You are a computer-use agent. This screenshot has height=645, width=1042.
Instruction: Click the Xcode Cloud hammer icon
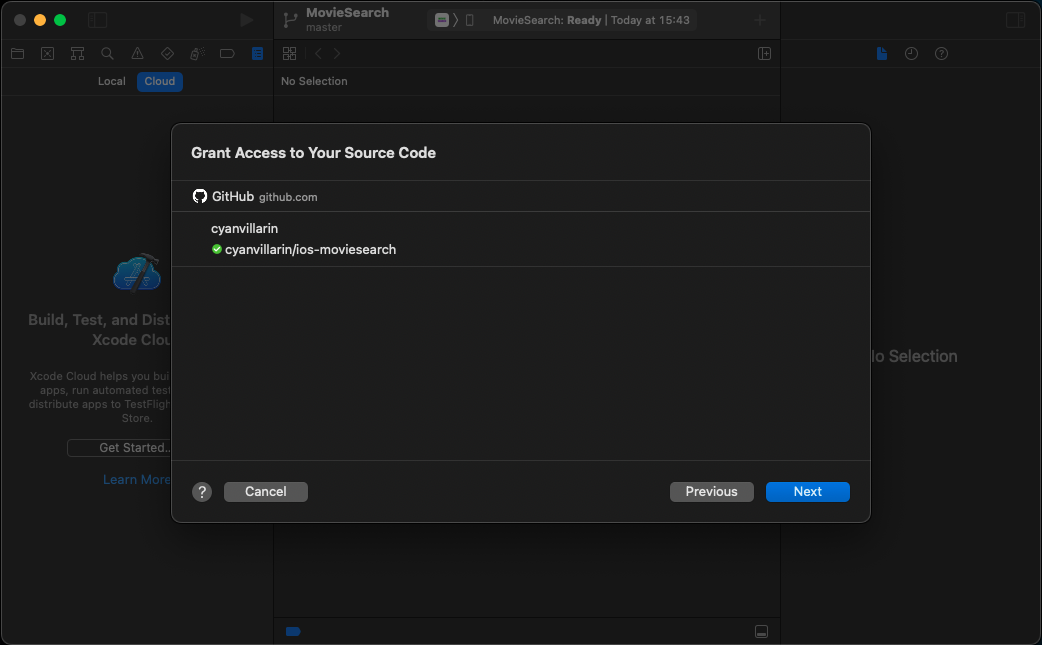[x=137, y=272]
